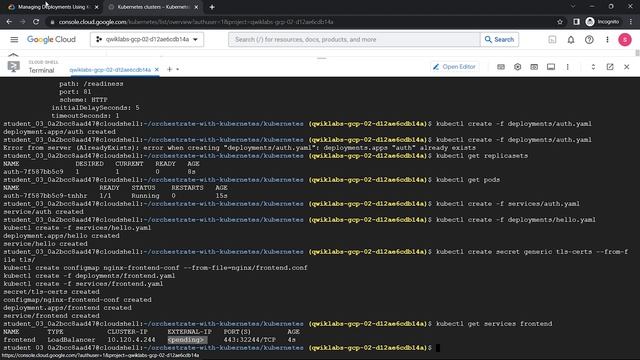This screenshot has width=640, height=360.
Task: Click the 'deployment.apps/auth created' line
Action: pyautogui.click(x=60, y=132)
